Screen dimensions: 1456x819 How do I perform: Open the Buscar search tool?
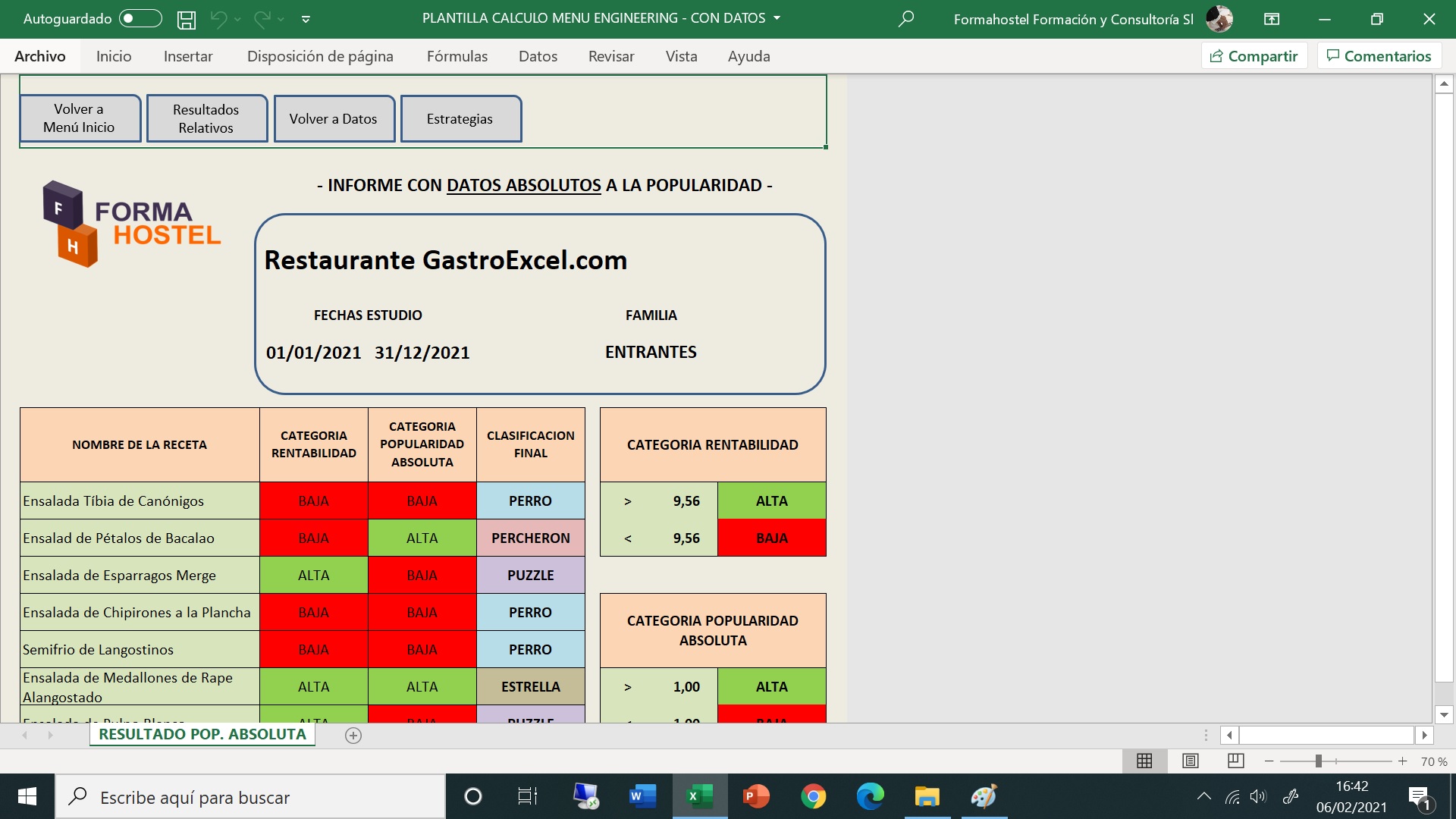pos(905,19)
